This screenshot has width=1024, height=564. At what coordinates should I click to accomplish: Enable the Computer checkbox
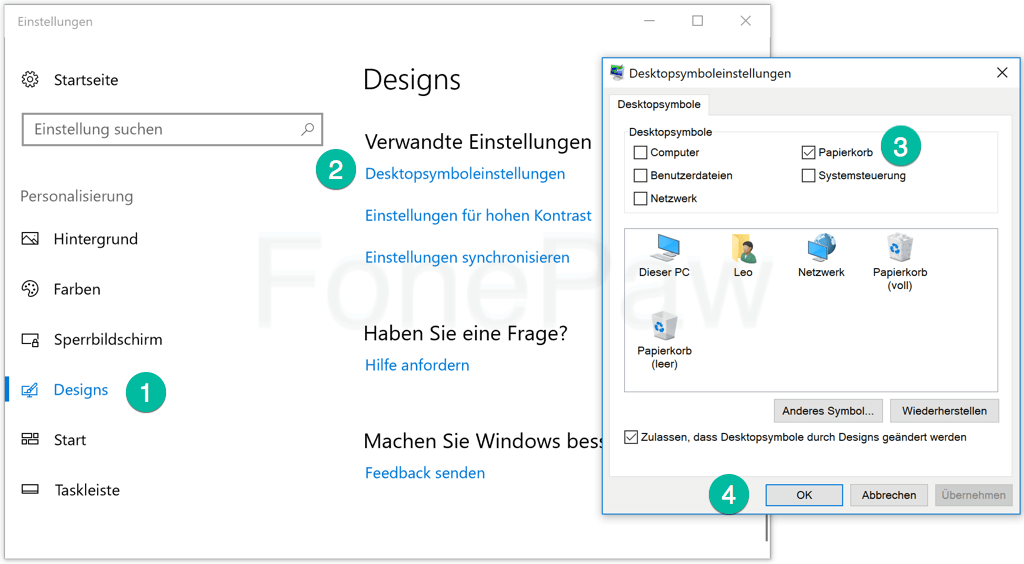[641, 153]
